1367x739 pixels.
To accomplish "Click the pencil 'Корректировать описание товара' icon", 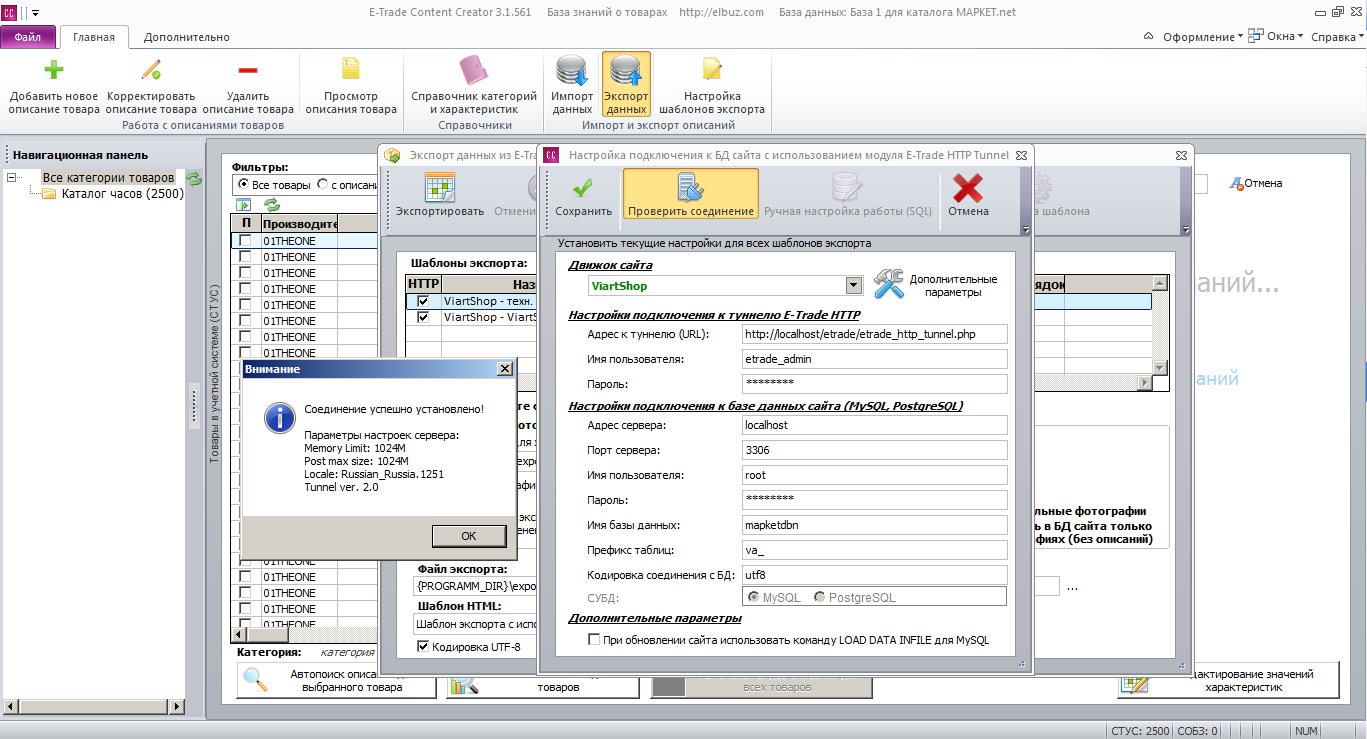I will 151,69.
